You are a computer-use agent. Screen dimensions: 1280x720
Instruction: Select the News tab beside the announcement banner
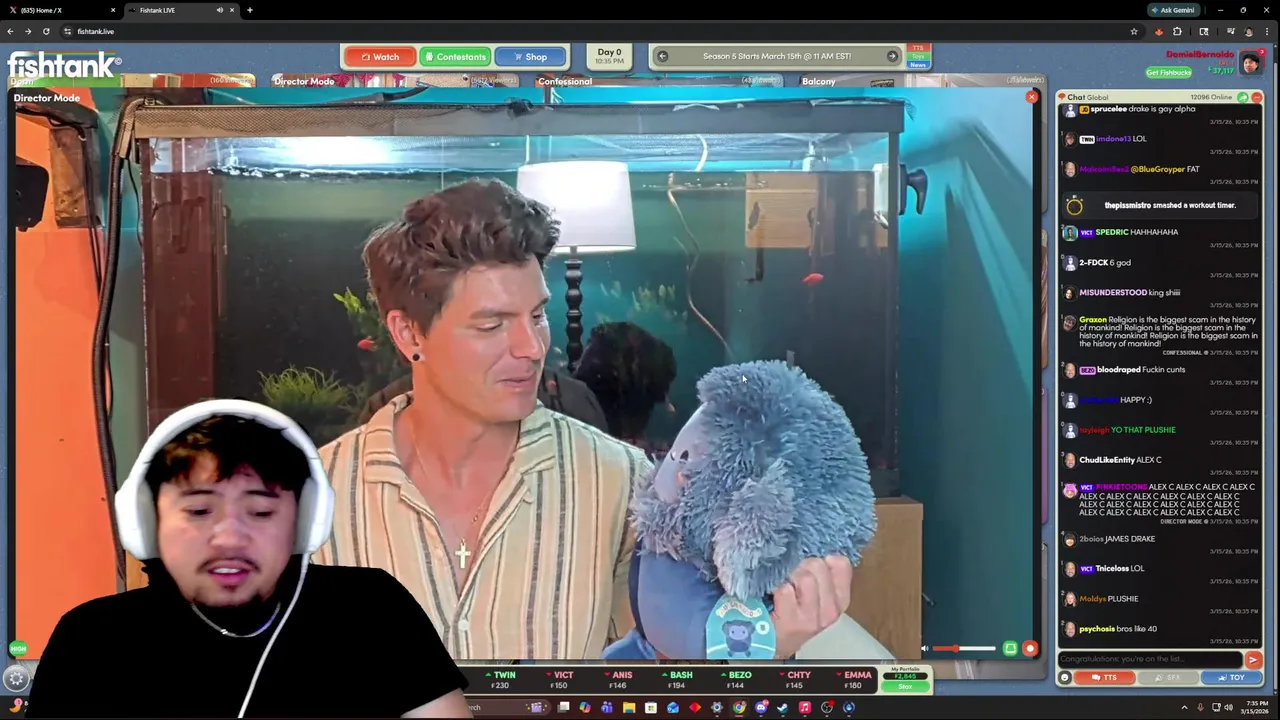click(918, 64)
